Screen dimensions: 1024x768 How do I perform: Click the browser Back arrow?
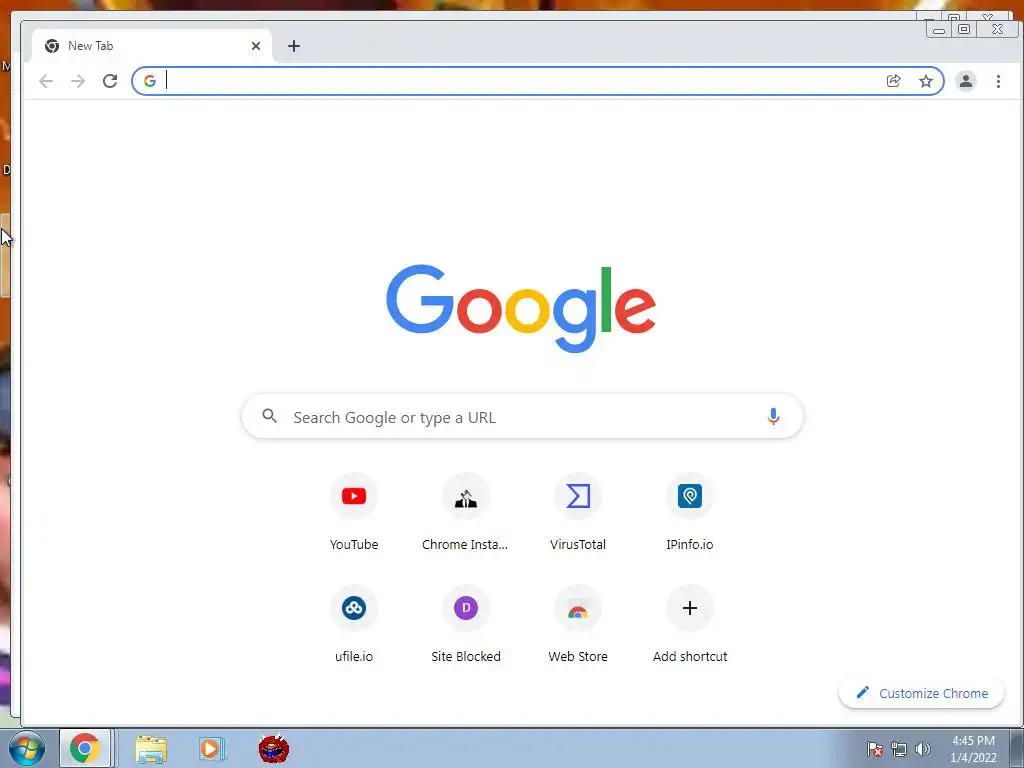tap(46, 81)
